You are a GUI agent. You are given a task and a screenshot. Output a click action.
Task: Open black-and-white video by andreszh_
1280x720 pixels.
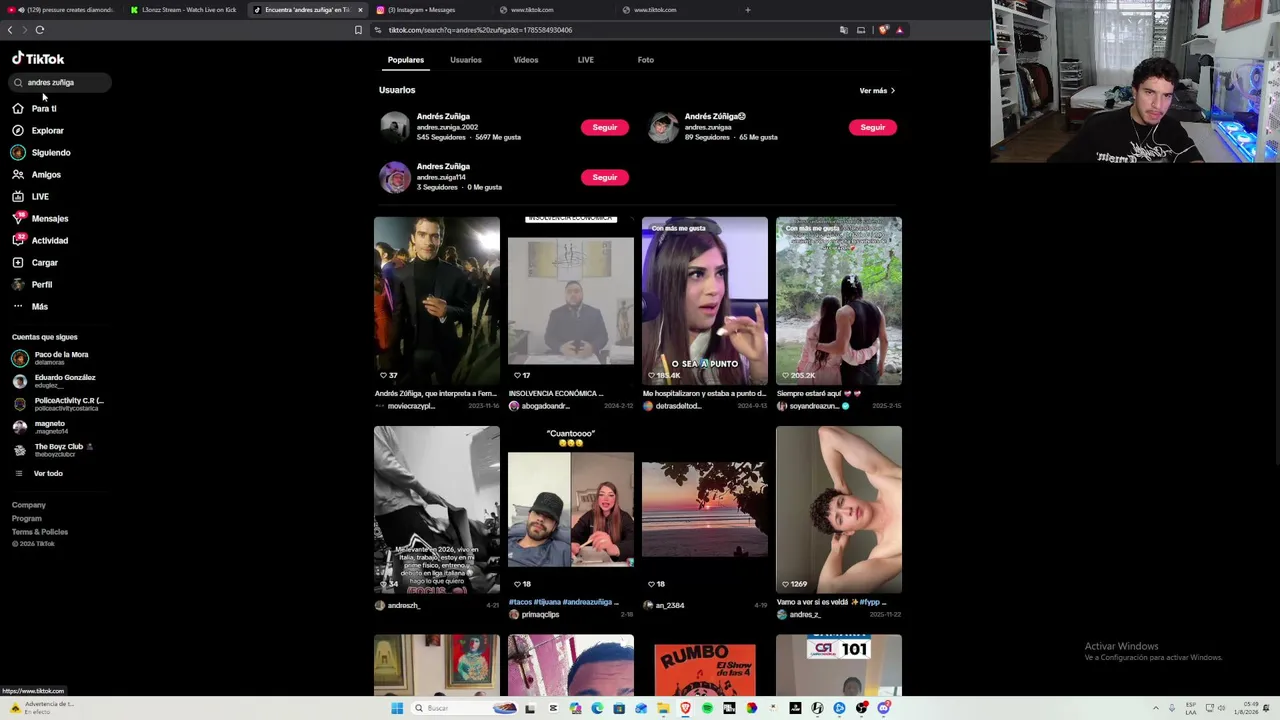(x=437, y=510)
